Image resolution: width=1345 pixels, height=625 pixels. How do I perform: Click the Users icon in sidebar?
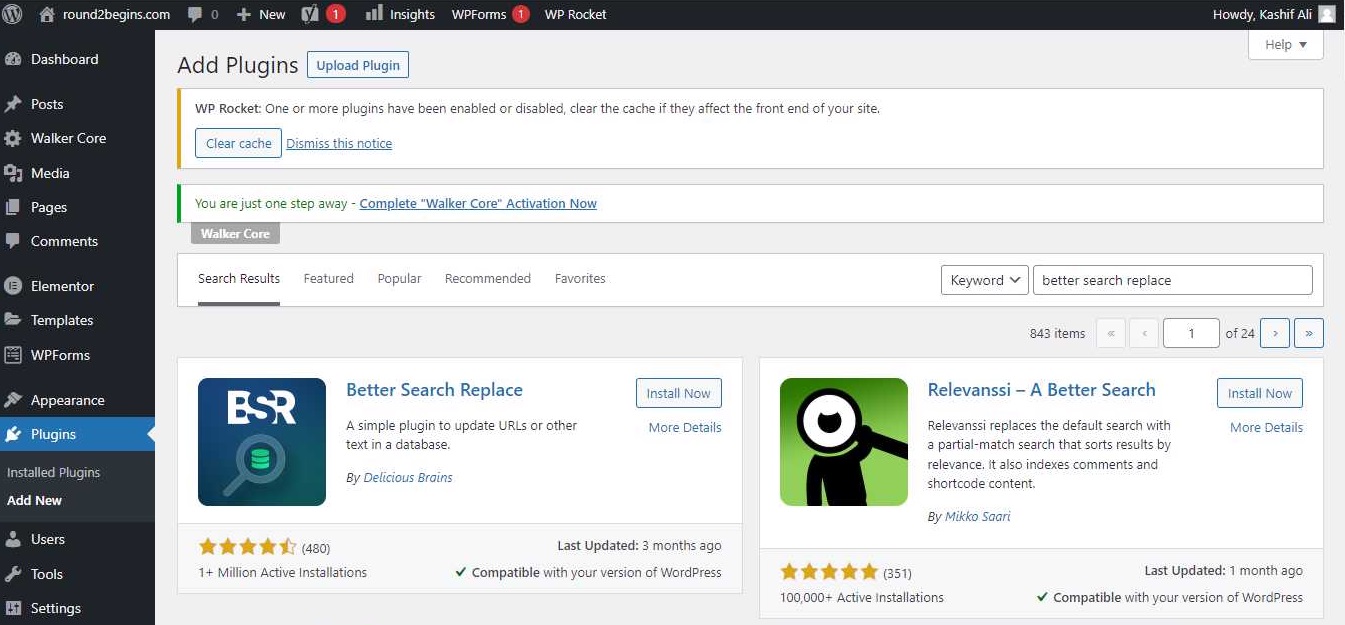[x=14, y=539]
